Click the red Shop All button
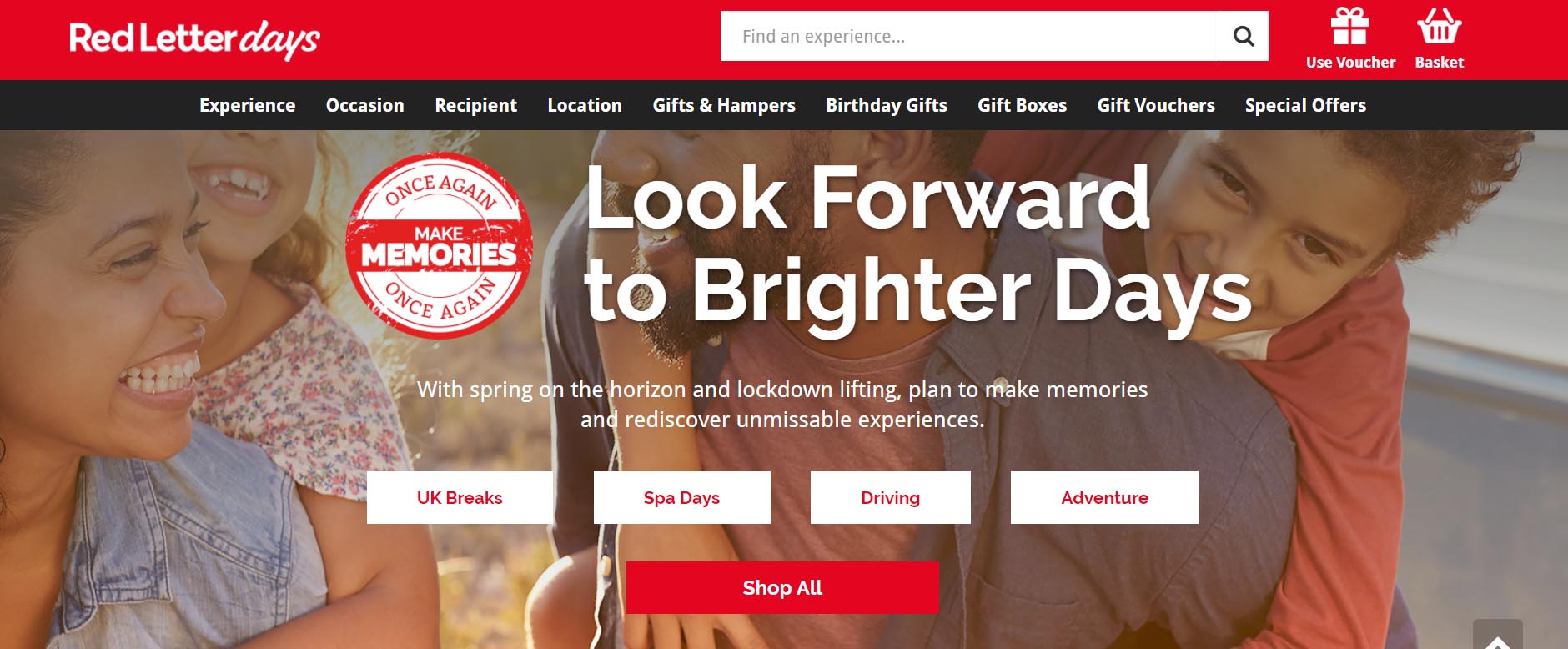 point(782,587)
